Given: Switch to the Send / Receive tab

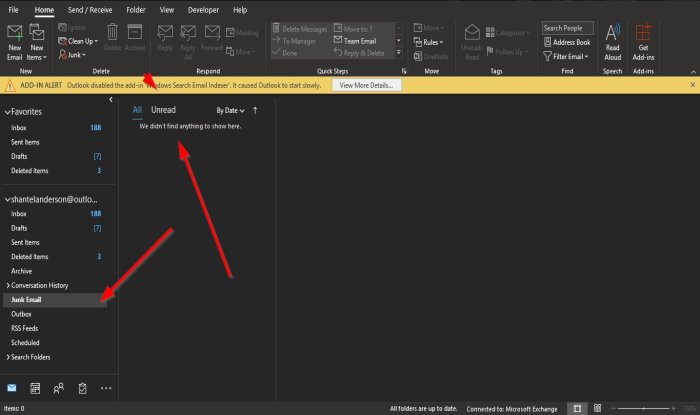Looking at the screenshot, I should point(90,10).
